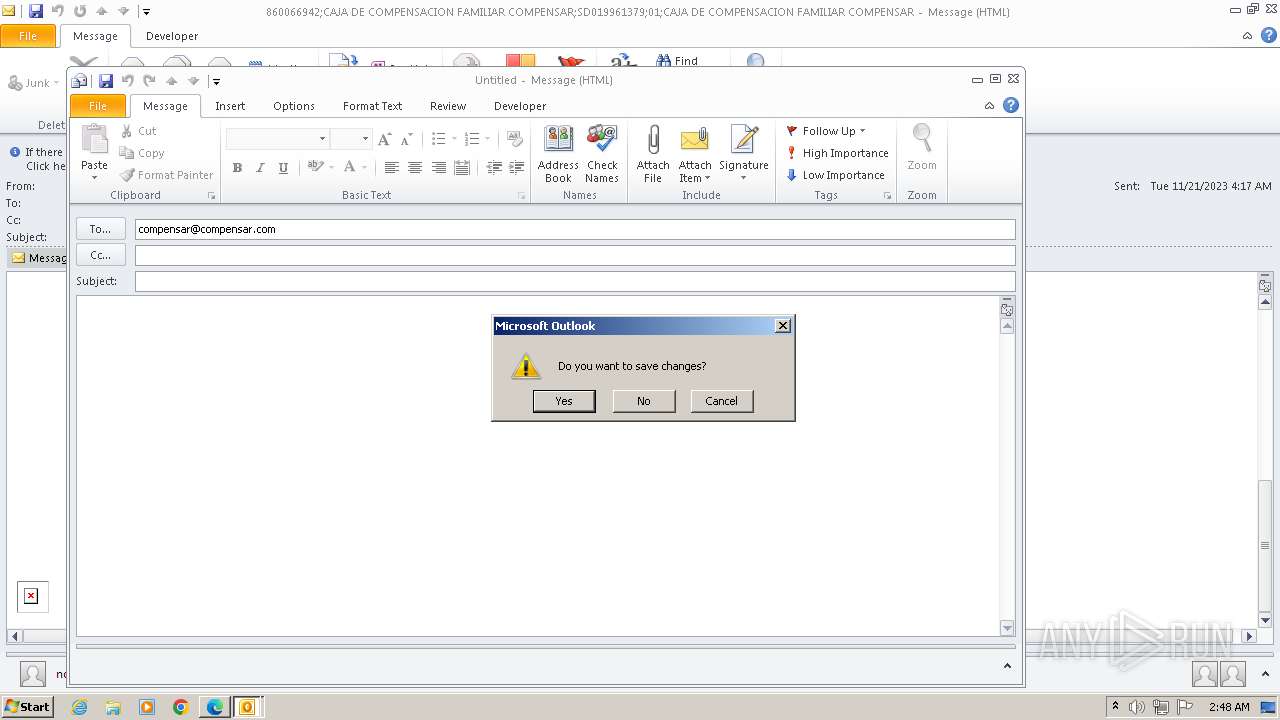Expand the Paste options arrow

pyautogui.click(x=94, y=178)
